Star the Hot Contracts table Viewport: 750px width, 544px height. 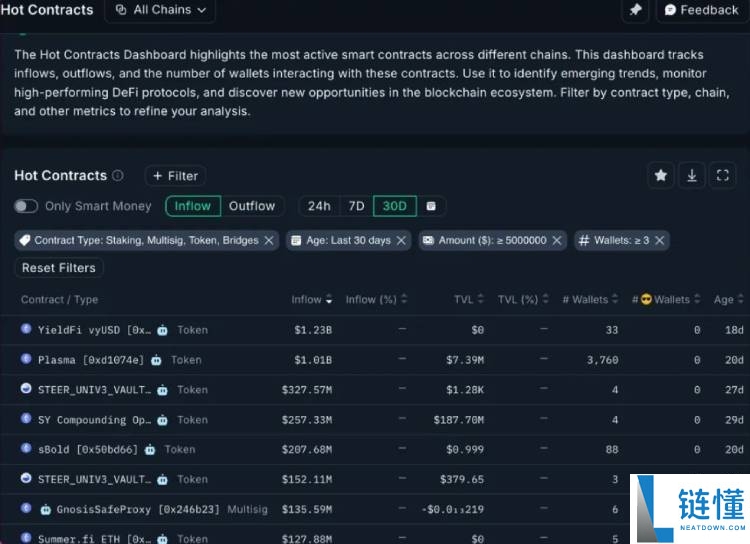point(661,175)
